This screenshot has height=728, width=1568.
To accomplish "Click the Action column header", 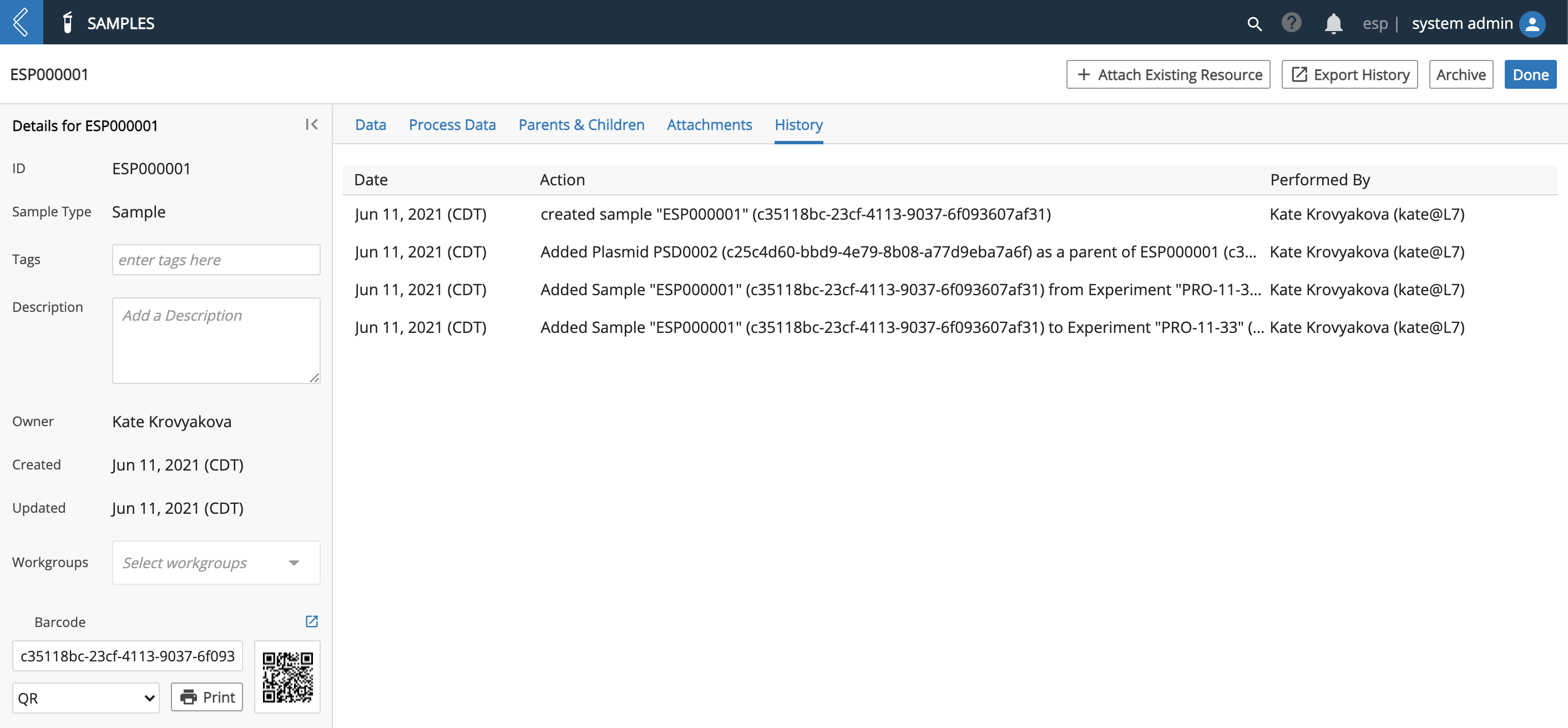I will coord(562,180).
